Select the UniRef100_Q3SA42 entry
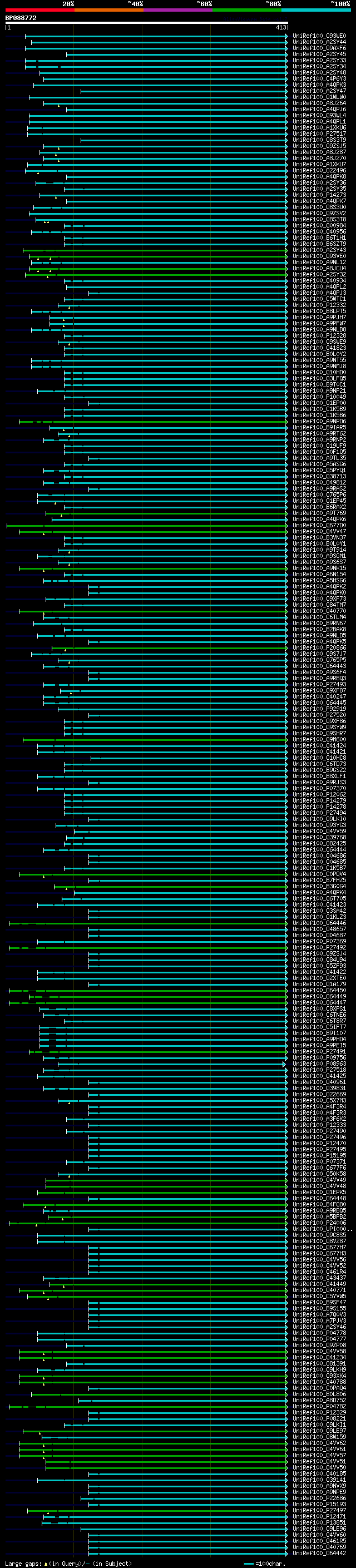The height and width of the screenshot is (1568, 356). pos(319,911)
